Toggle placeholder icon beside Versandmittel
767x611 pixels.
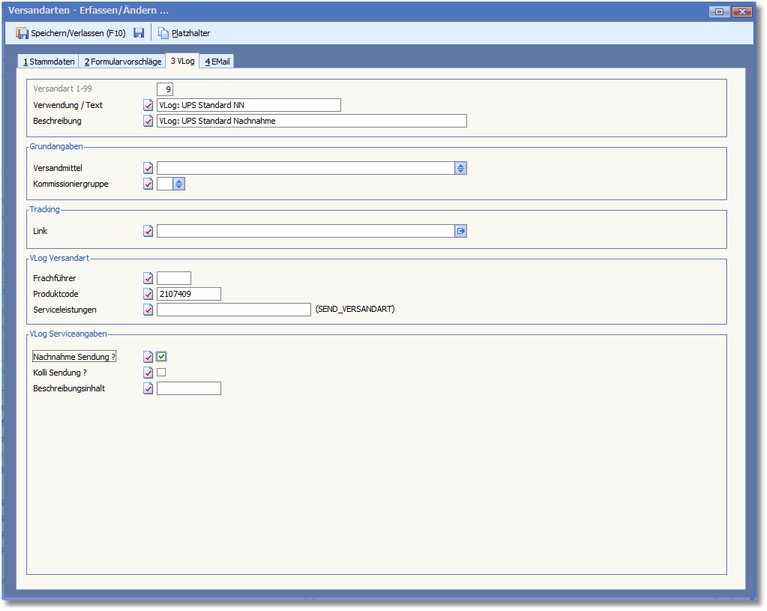click(x=148, y=168)
